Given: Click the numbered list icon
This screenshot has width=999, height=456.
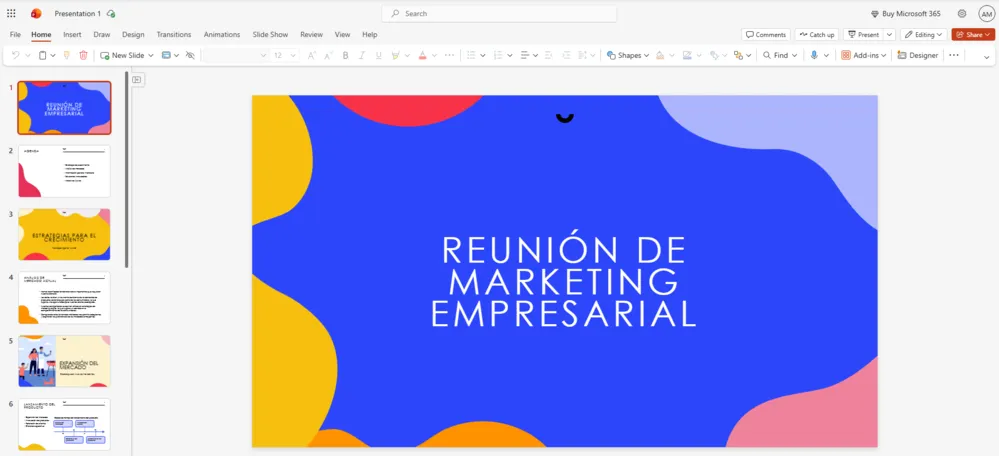Looking at the screenshot, I should (498, 55).
